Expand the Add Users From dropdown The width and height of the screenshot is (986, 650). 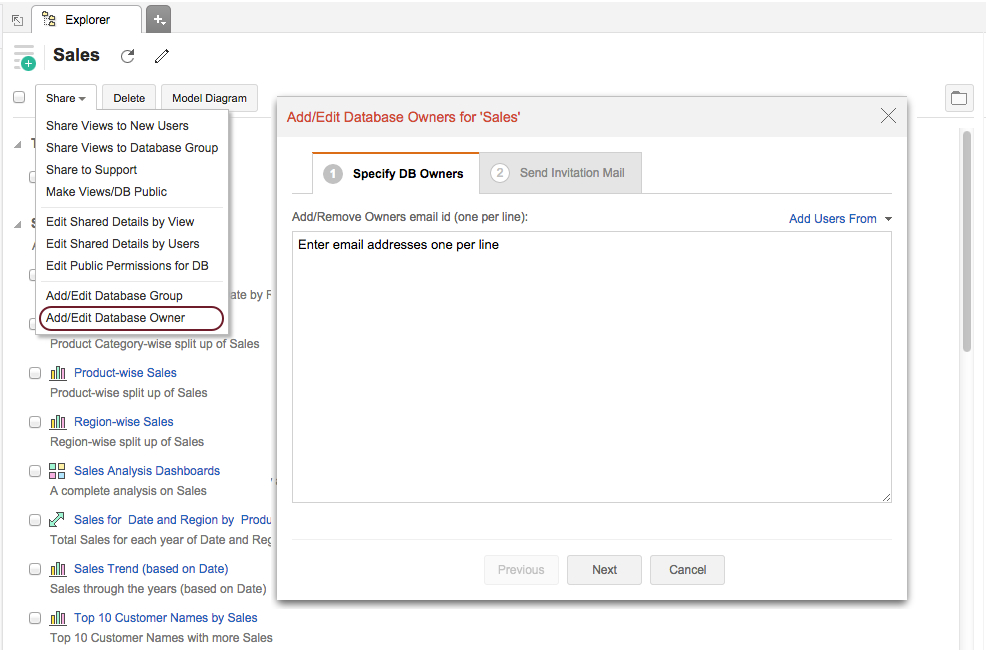click(x=840, y=219)
